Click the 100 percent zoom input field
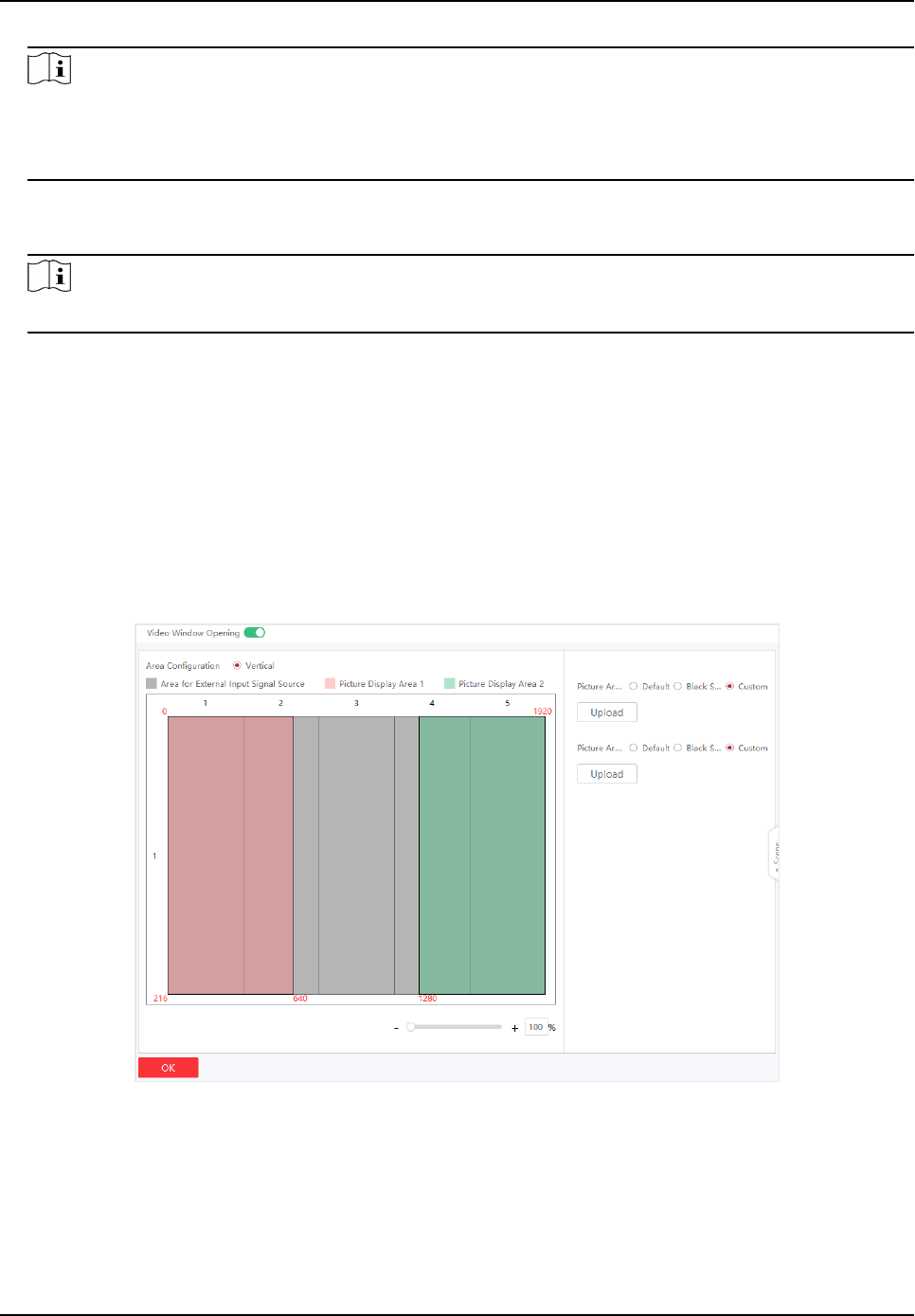Screen dimensions: 915x1316 tap(536, 1027)
